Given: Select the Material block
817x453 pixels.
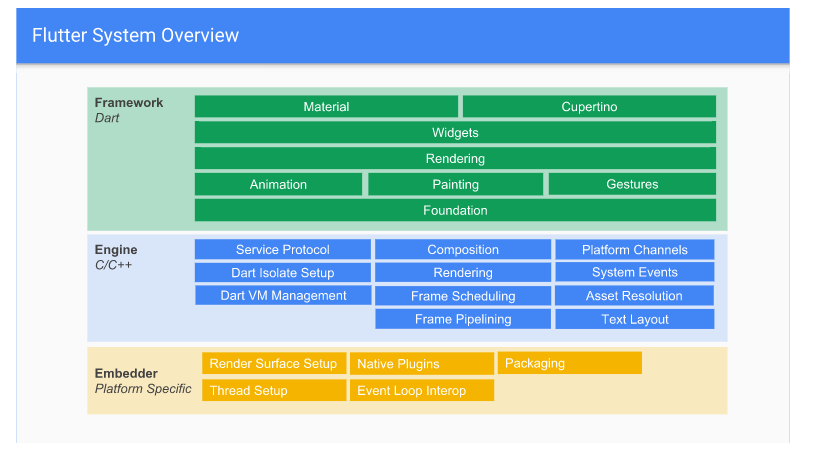Looking at the screenshot, I should [326, 106].
